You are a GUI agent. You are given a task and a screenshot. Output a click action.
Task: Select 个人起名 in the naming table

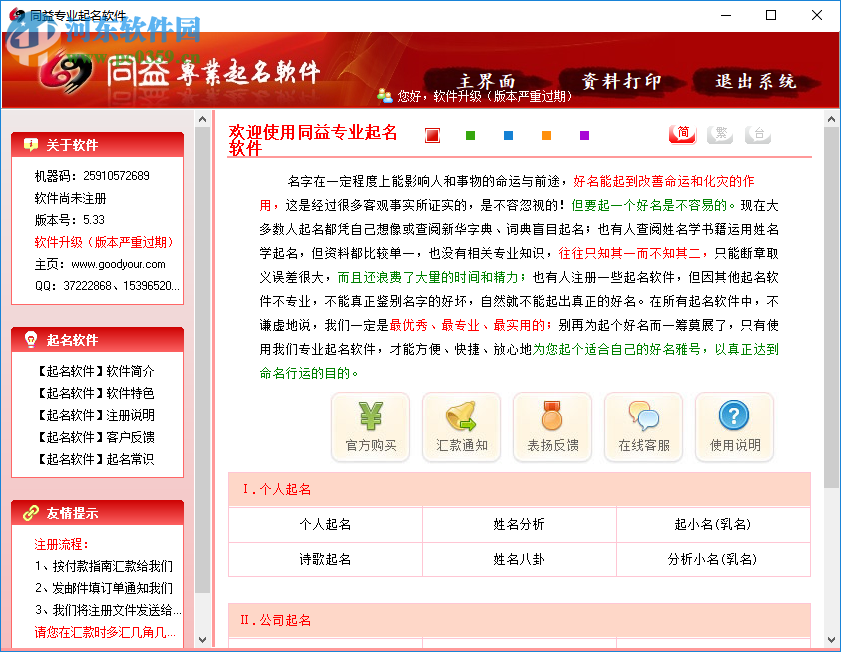(x=324, y=524)
